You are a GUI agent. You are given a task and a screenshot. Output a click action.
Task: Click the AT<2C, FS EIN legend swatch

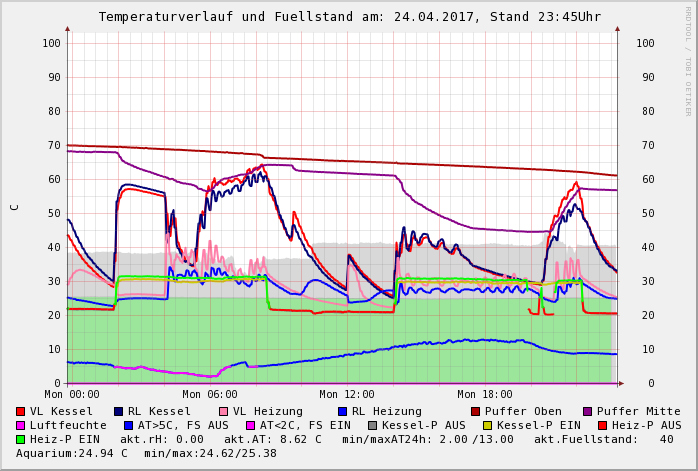tap(251, 425)
